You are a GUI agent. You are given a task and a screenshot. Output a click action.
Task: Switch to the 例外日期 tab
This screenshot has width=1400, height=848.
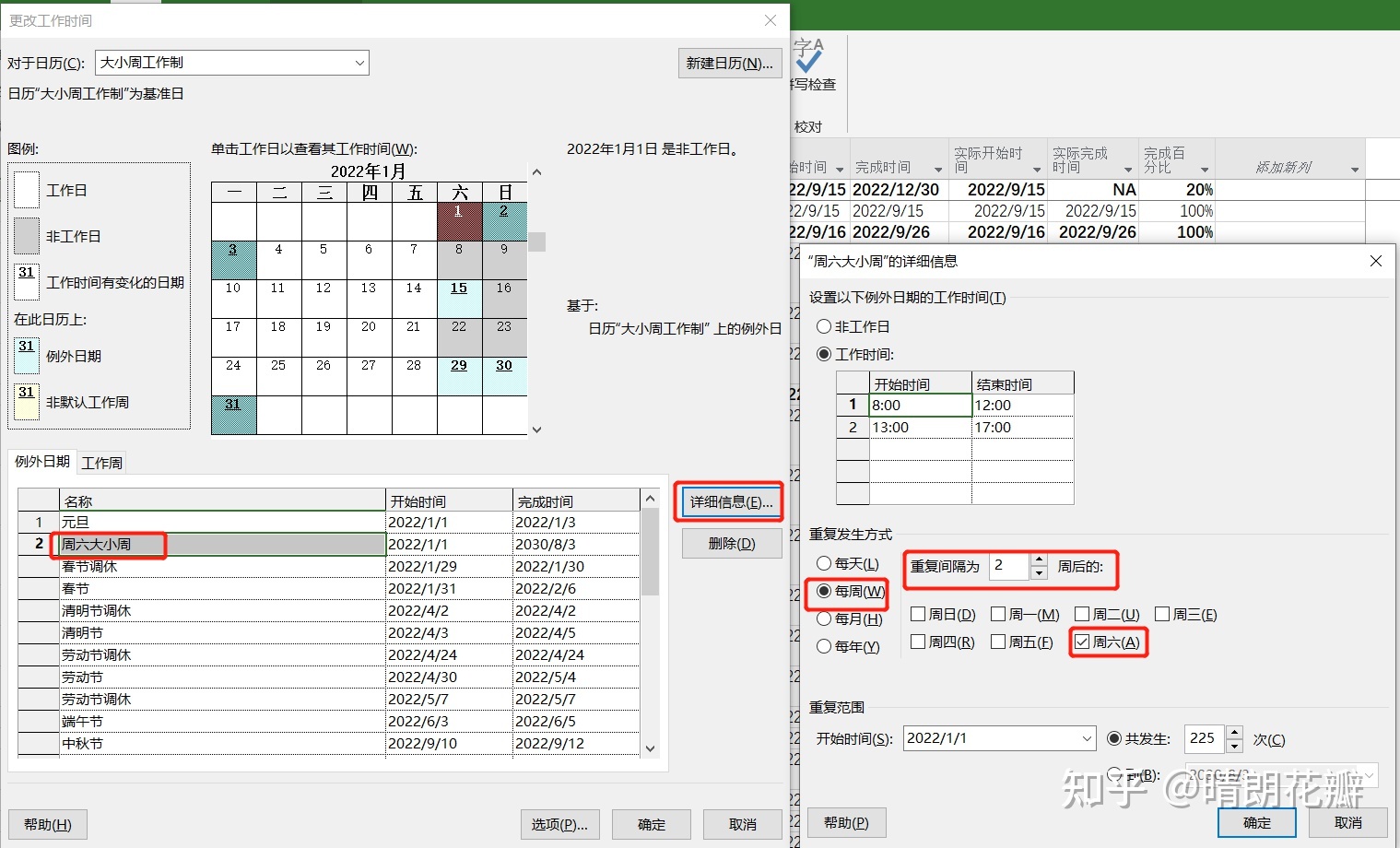coord(42,461)
